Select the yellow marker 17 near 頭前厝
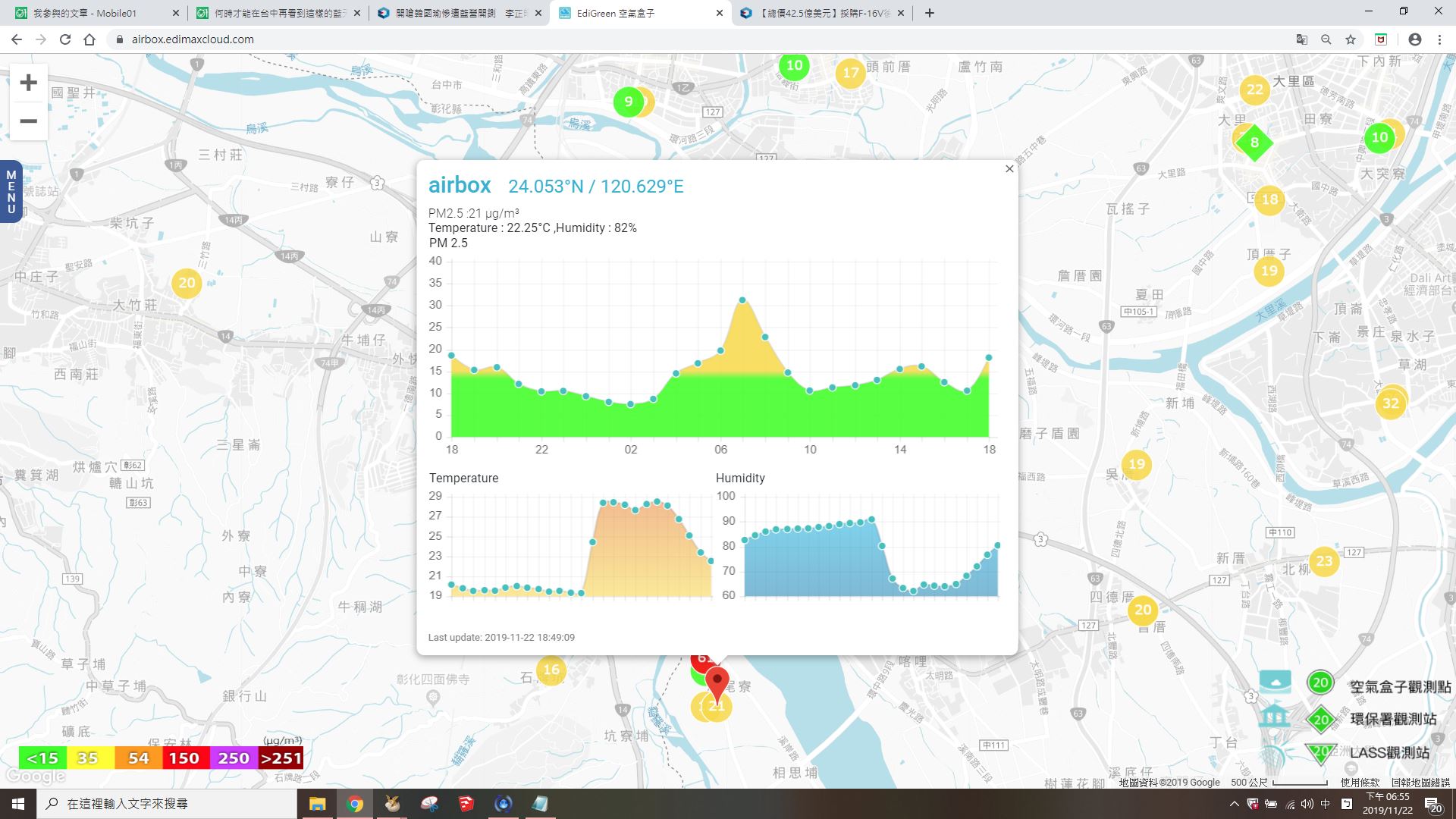1456x819 pixels. (851, 73)
